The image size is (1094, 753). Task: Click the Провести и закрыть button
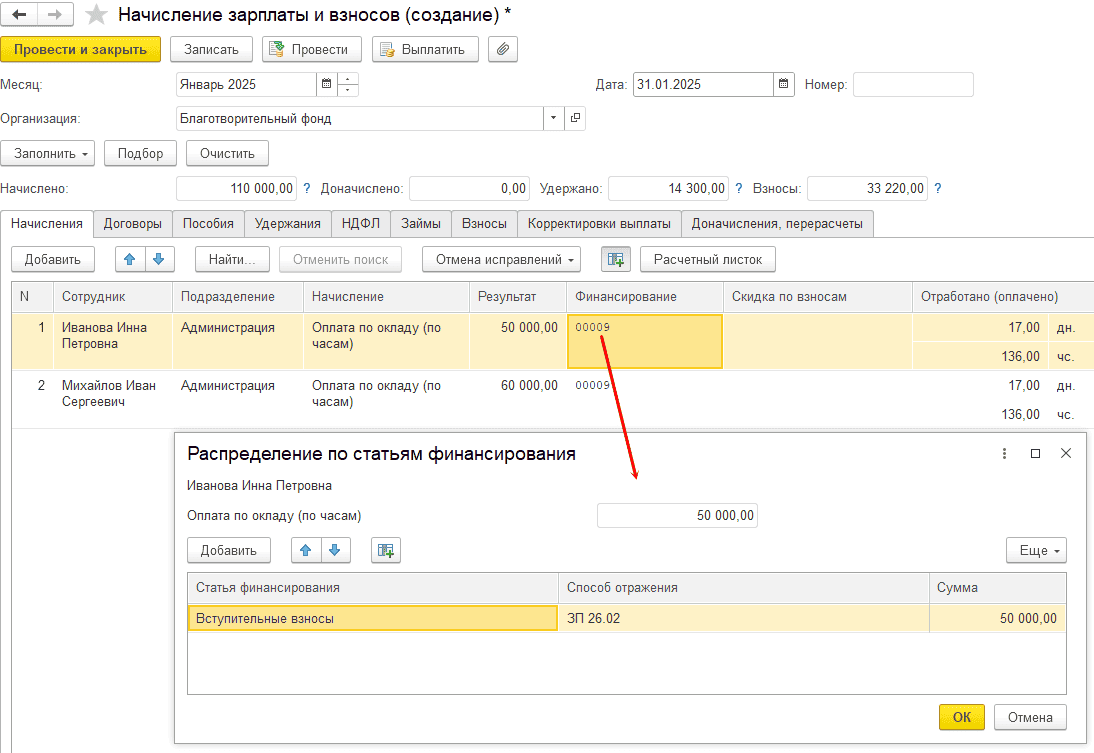(x=80, y=50)
